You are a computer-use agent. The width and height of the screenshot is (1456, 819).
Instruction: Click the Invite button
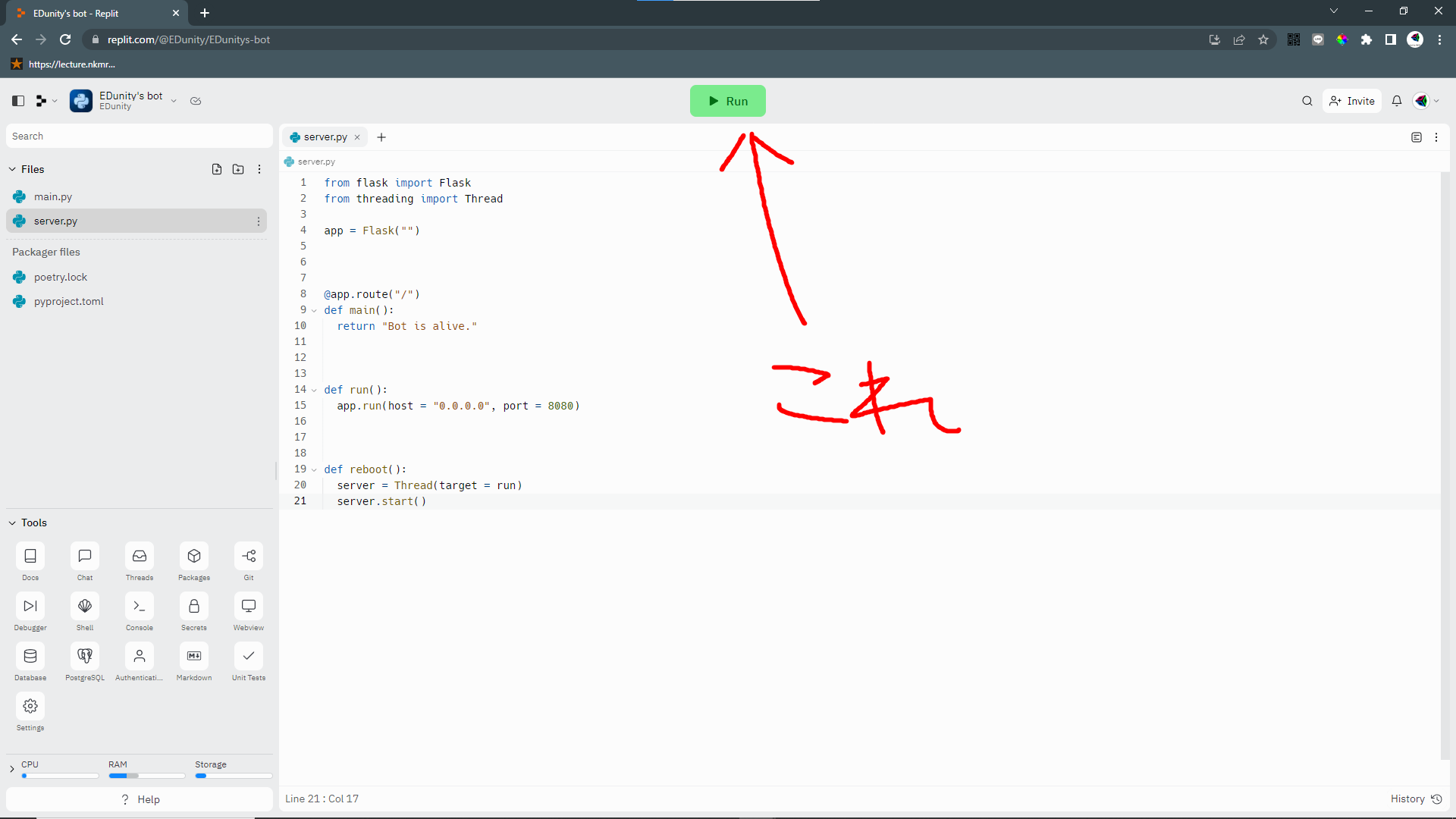click(1353, 101)
